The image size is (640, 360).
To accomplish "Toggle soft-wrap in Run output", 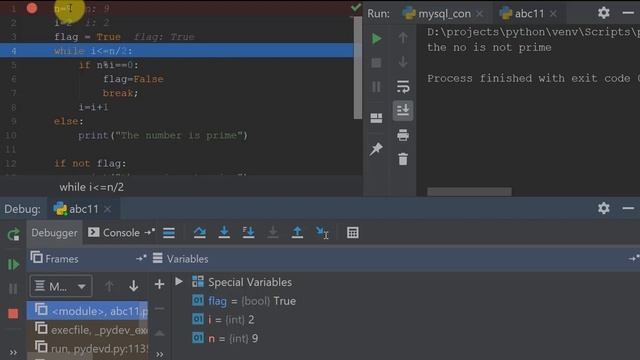I will coord(403,87).
